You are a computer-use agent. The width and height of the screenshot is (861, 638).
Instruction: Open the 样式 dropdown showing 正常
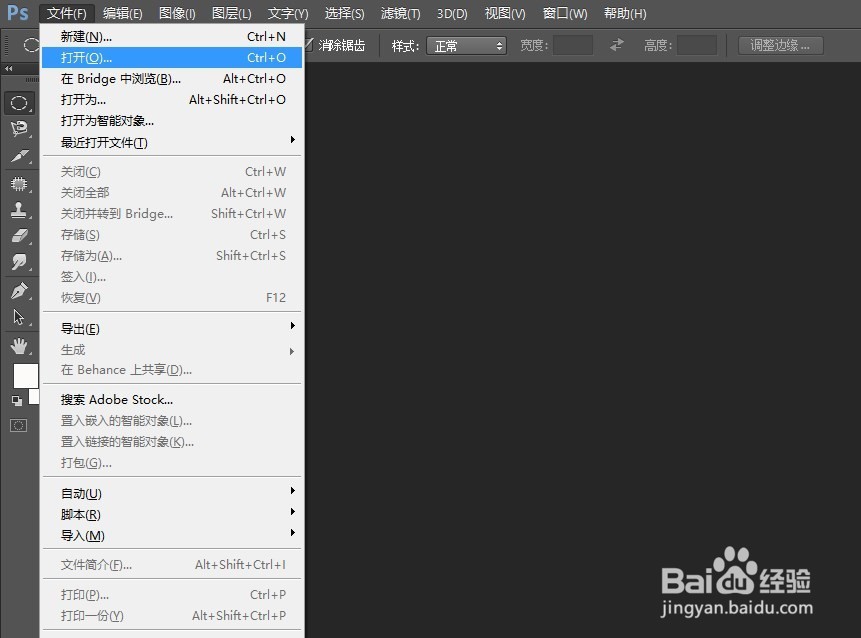pos(466,46)
